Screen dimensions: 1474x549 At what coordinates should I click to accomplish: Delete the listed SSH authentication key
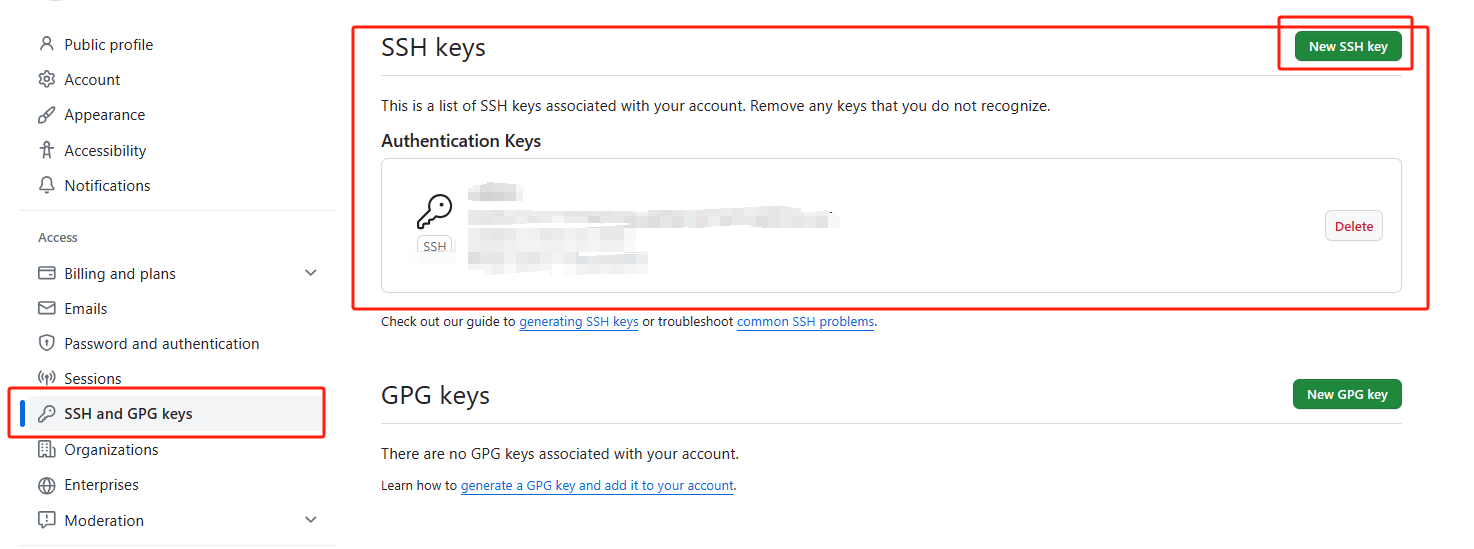coord(1353,226)
